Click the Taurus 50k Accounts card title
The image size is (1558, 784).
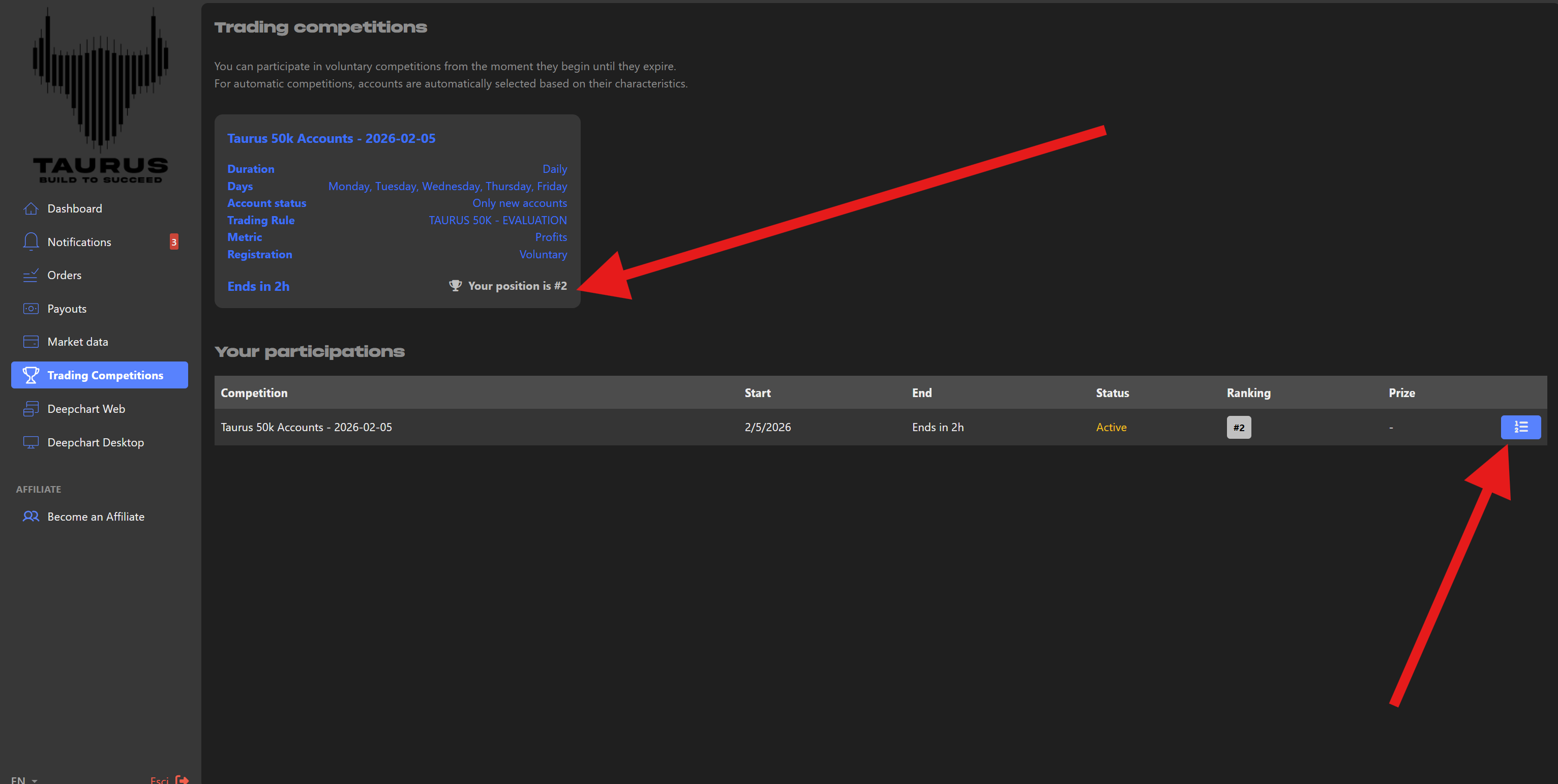pyautogui.click(x=331, y=138)
